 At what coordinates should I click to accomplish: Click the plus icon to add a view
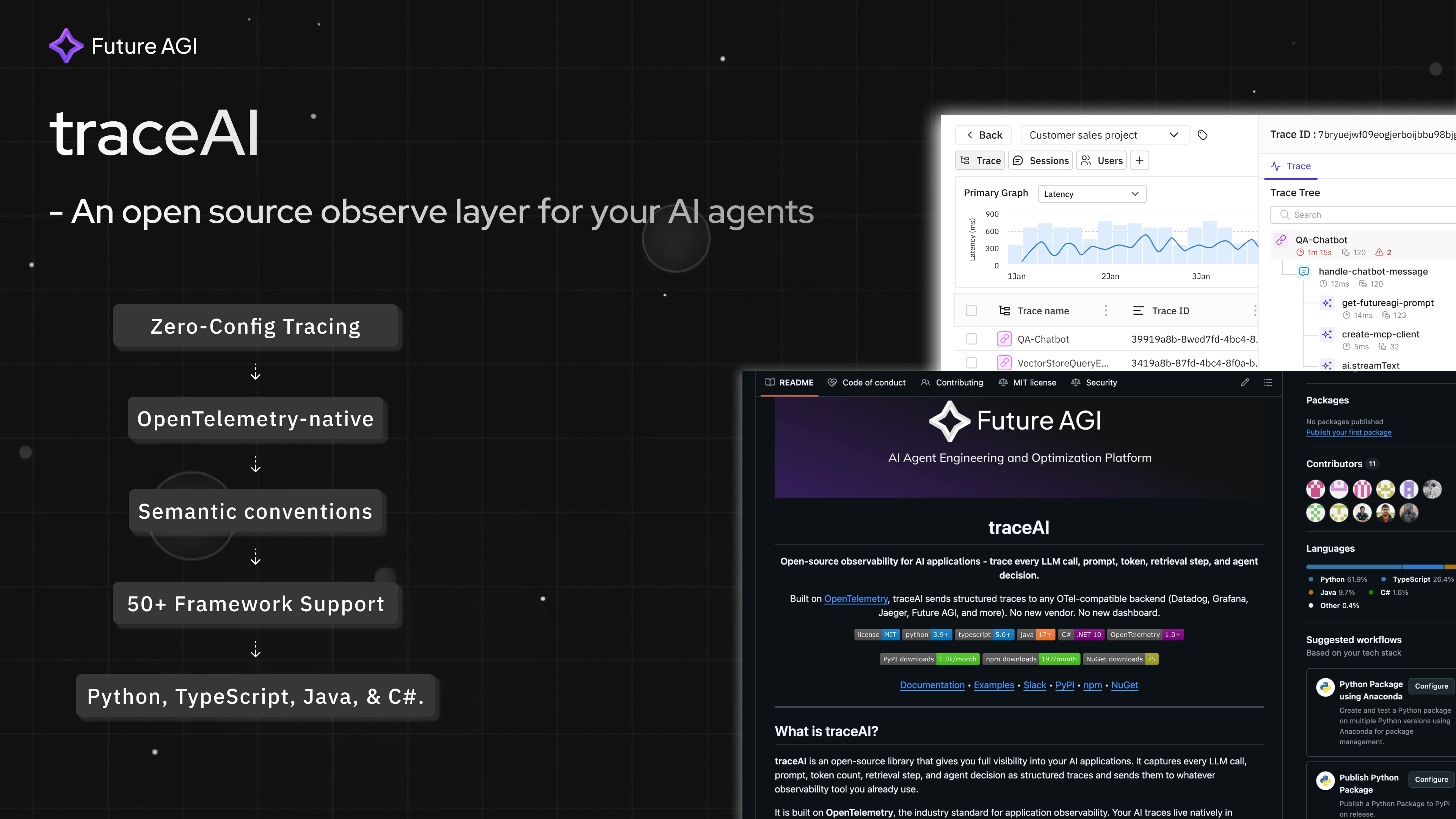[1139, 160]
